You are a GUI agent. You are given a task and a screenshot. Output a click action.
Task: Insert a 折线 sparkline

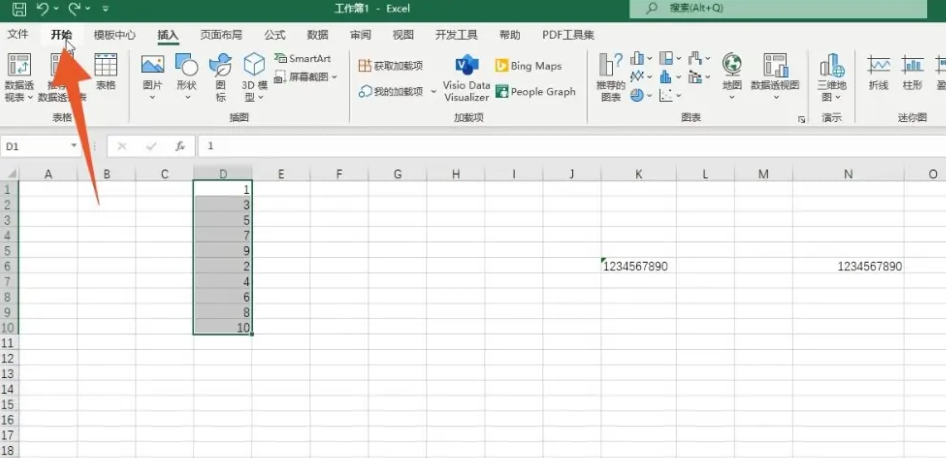click(878, 72)
